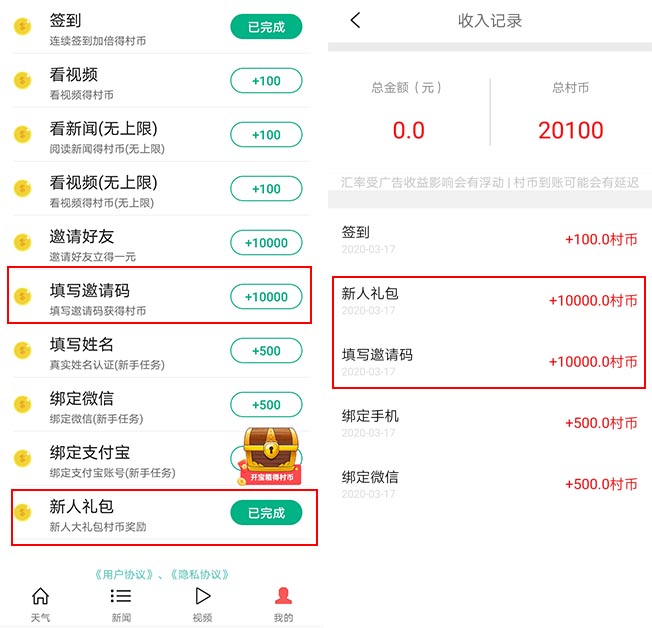Tap the 已完成 button for 新人礼包
652x628 pixels.
266,513
